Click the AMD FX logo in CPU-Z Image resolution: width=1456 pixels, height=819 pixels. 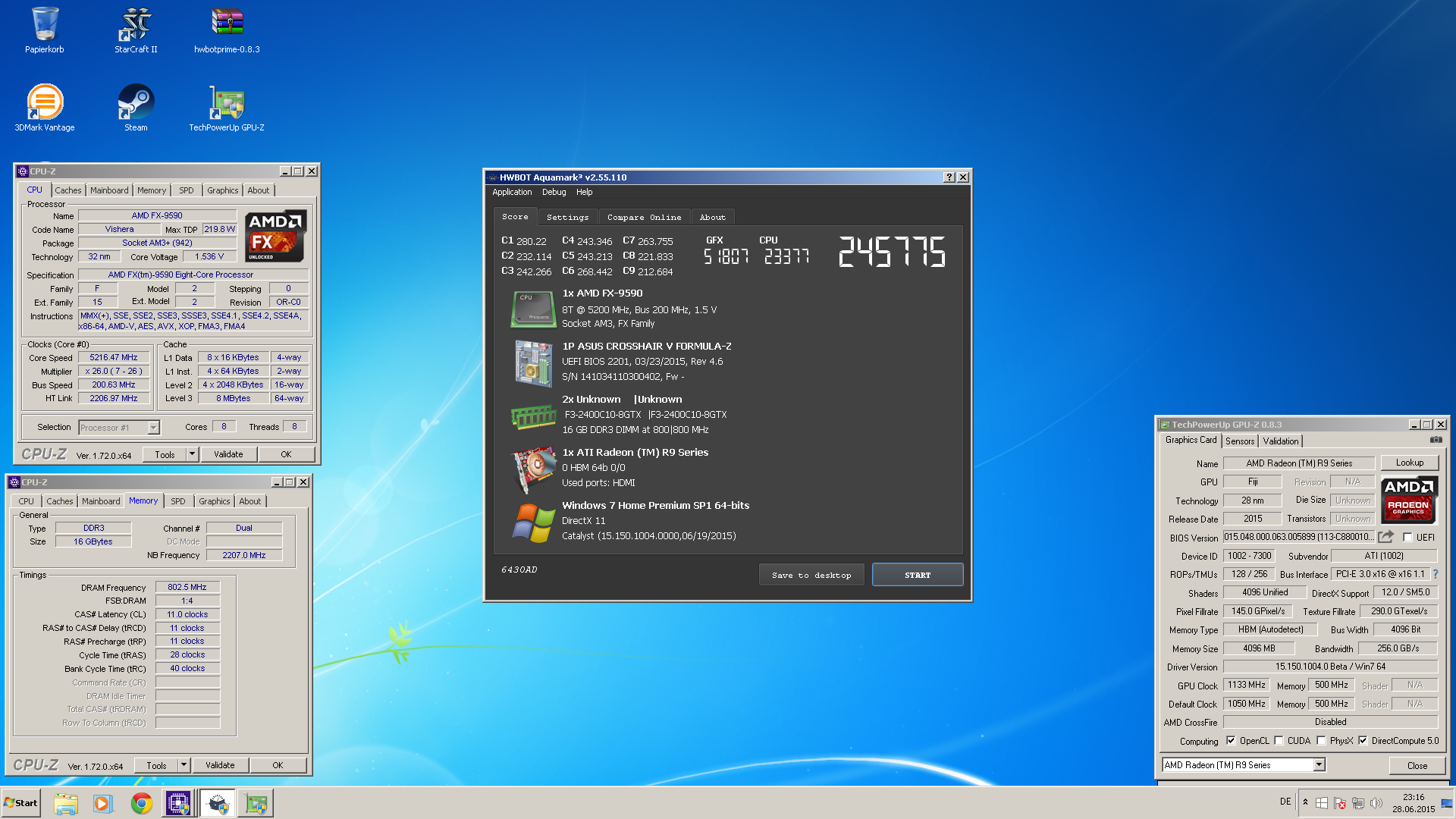(x=276, y=236)
